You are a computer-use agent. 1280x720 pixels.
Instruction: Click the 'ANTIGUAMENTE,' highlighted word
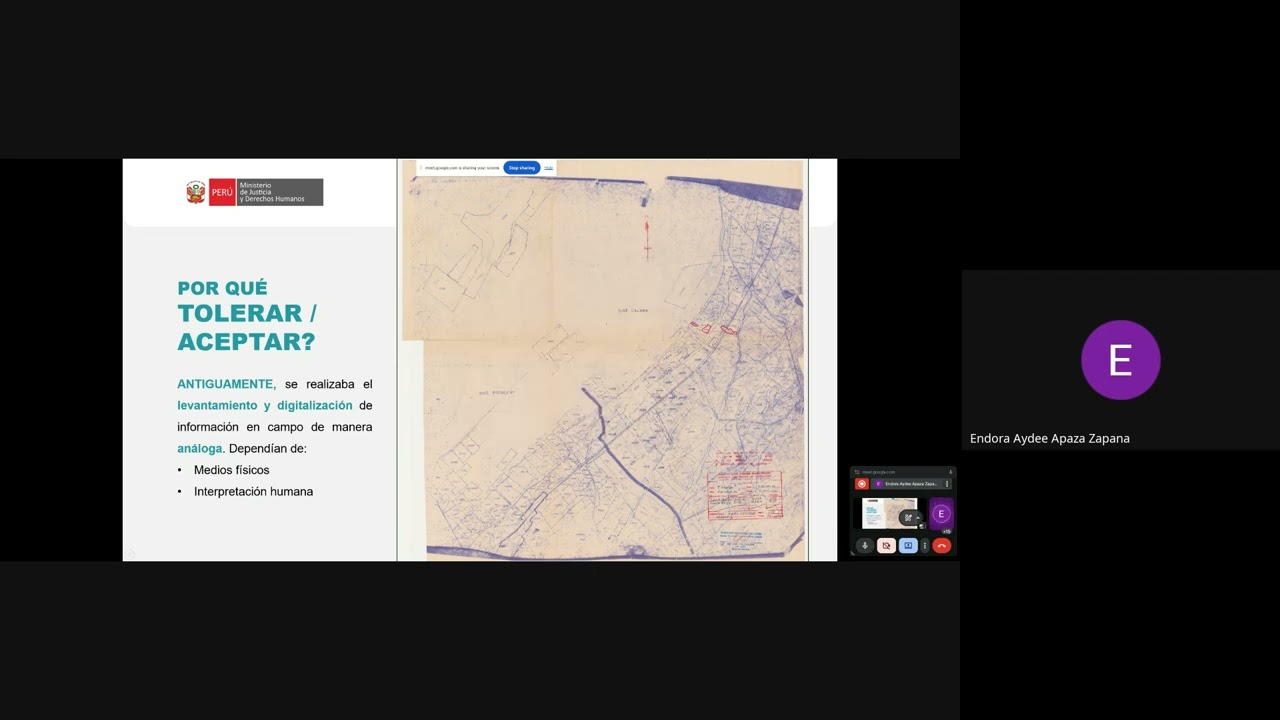pos(227,384)
